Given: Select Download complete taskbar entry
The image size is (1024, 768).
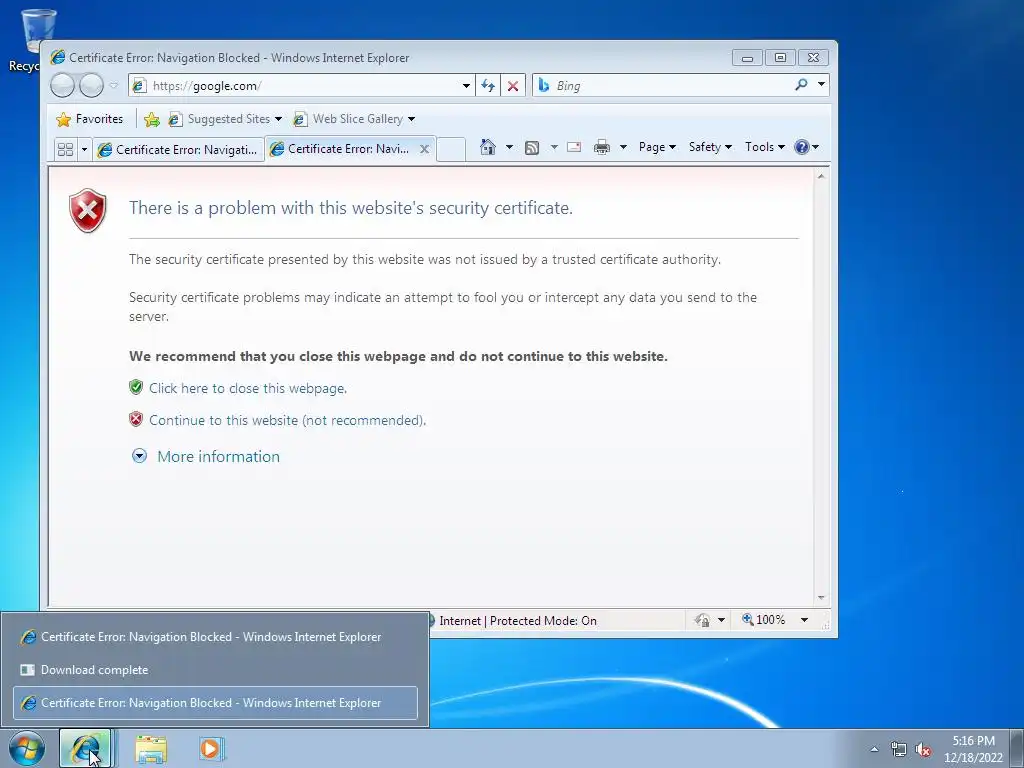Looking at the screenshot, I should [215, 670].
